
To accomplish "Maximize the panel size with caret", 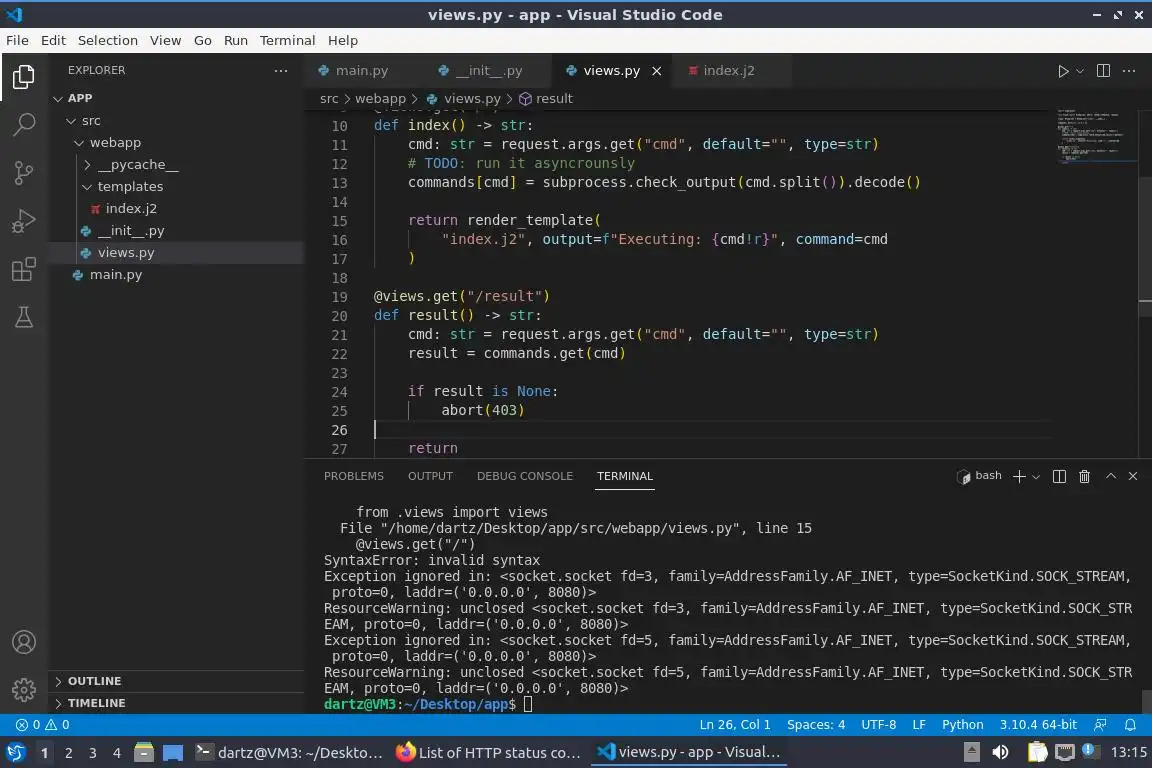I will click(1111, 476).
